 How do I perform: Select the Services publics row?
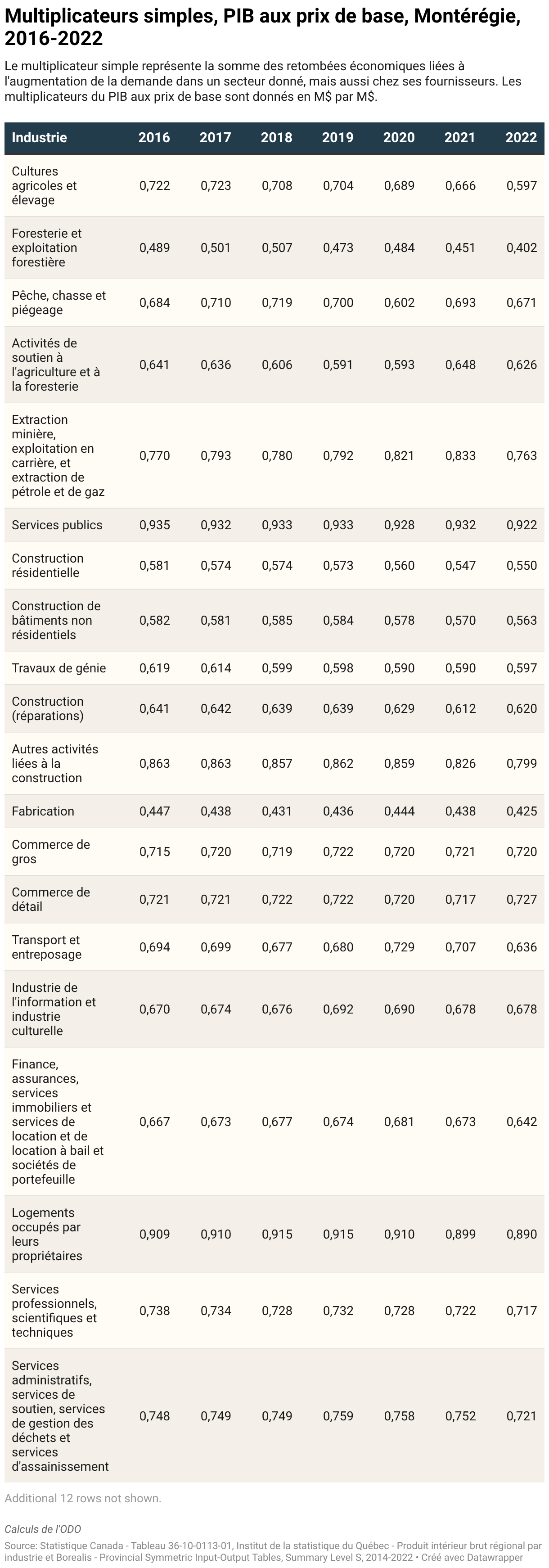pyautogui.click(x=274, y=525)
